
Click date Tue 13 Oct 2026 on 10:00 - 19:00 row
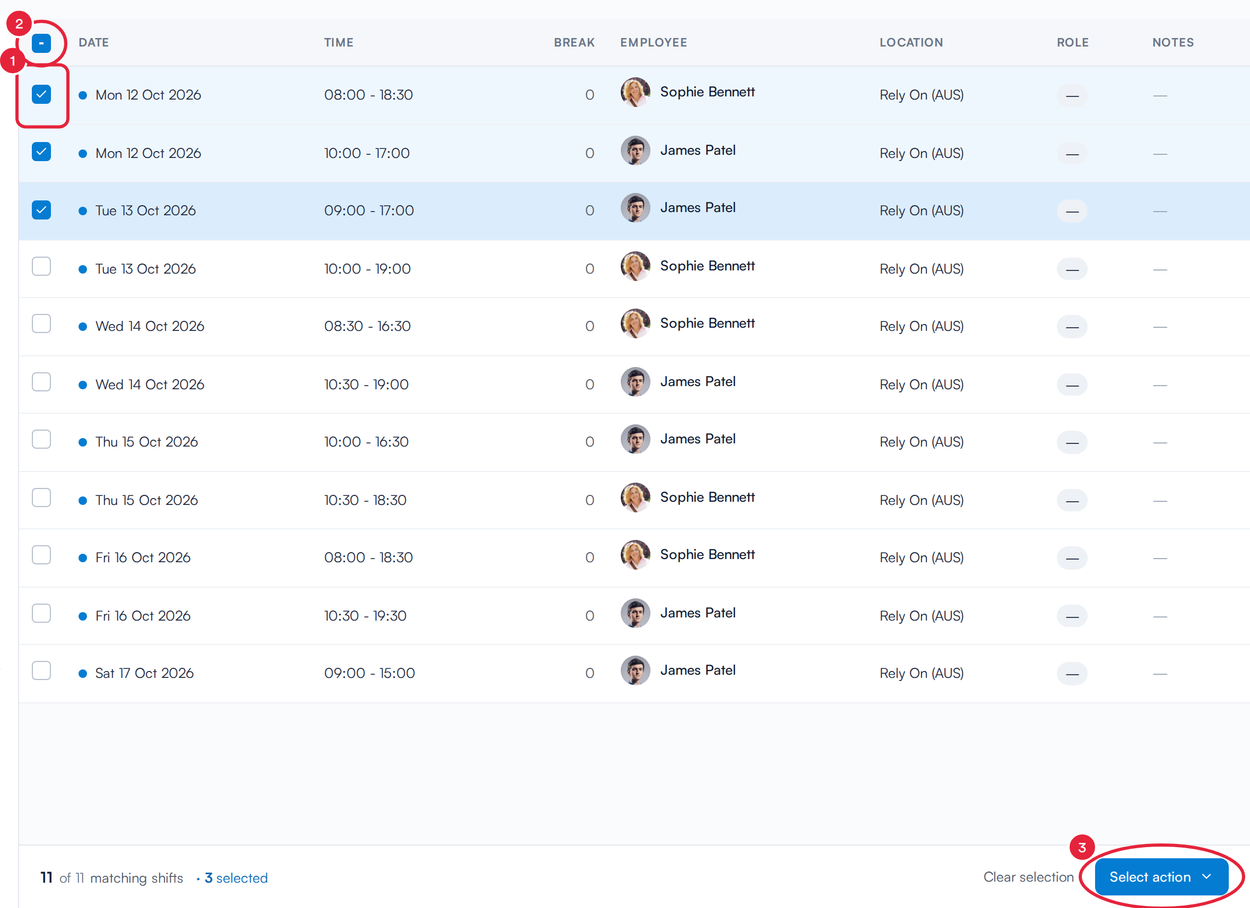pyautogui.click(x=145, y=268)
